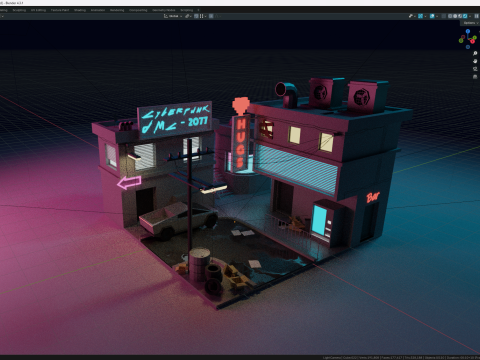Viewport: 480px width, 360px height.
Task: Open the proportional editing falloff dropdown
Action: (218, 16)
